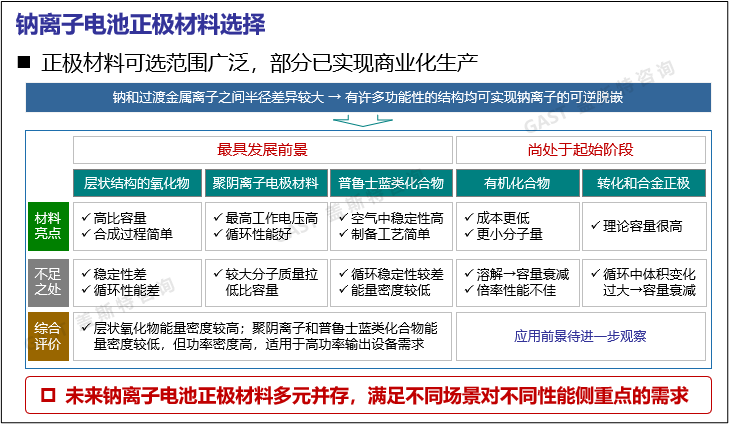Image resolution: width=729 pixels, height=424 pixels.
Task: Select the 层状结构的氧化物 column header
Action: tap(136, 183)
